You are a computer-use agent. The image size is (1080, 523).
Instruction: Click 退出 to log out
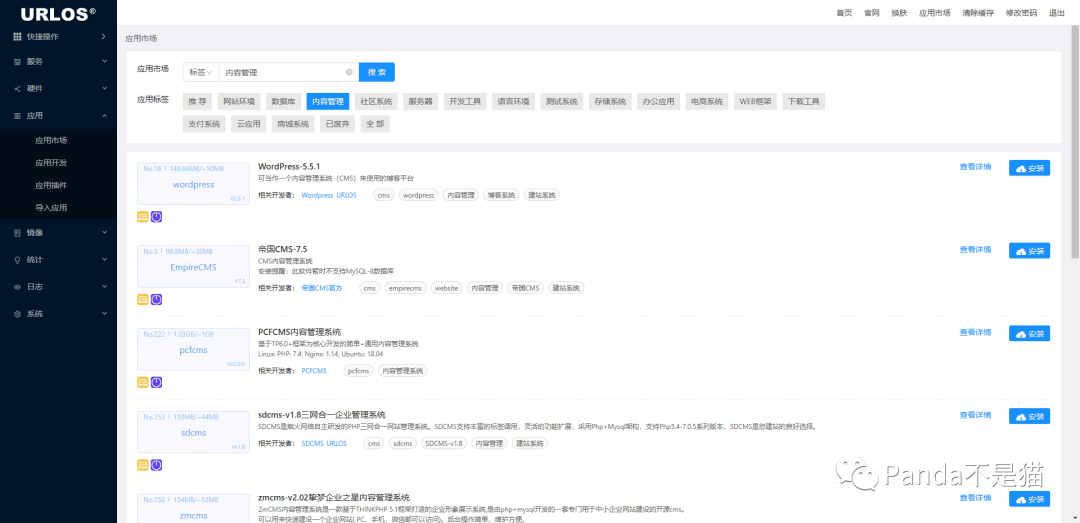[1057, 13]
